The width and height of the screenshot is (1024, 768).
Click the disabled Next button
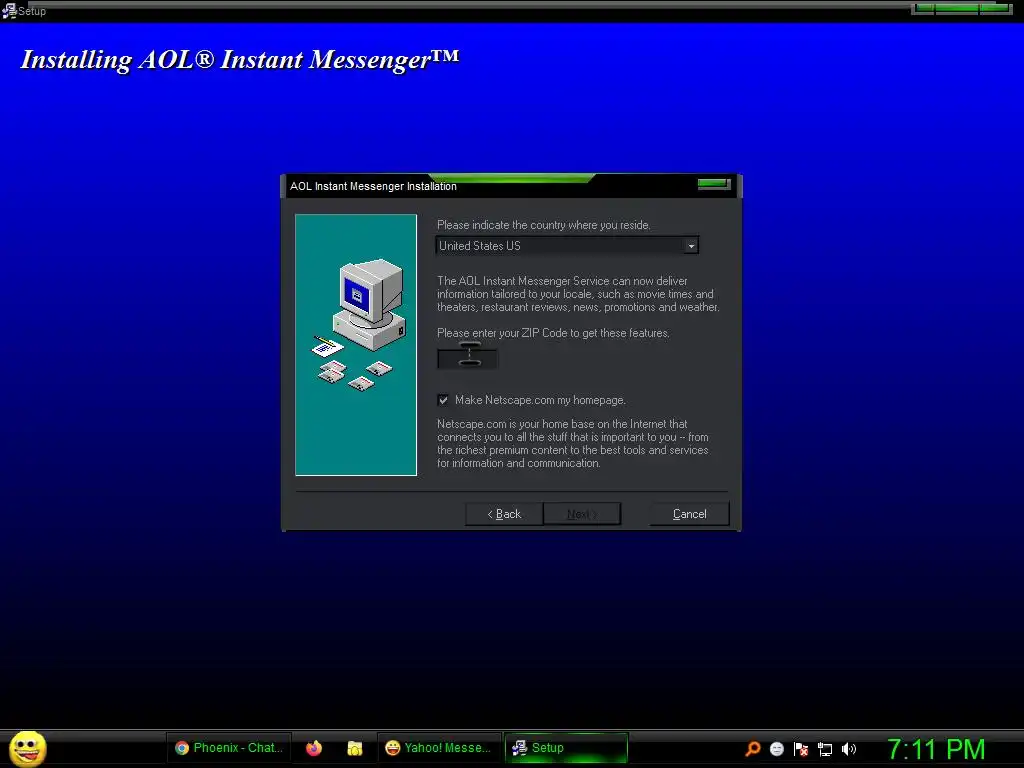point(581,514)
